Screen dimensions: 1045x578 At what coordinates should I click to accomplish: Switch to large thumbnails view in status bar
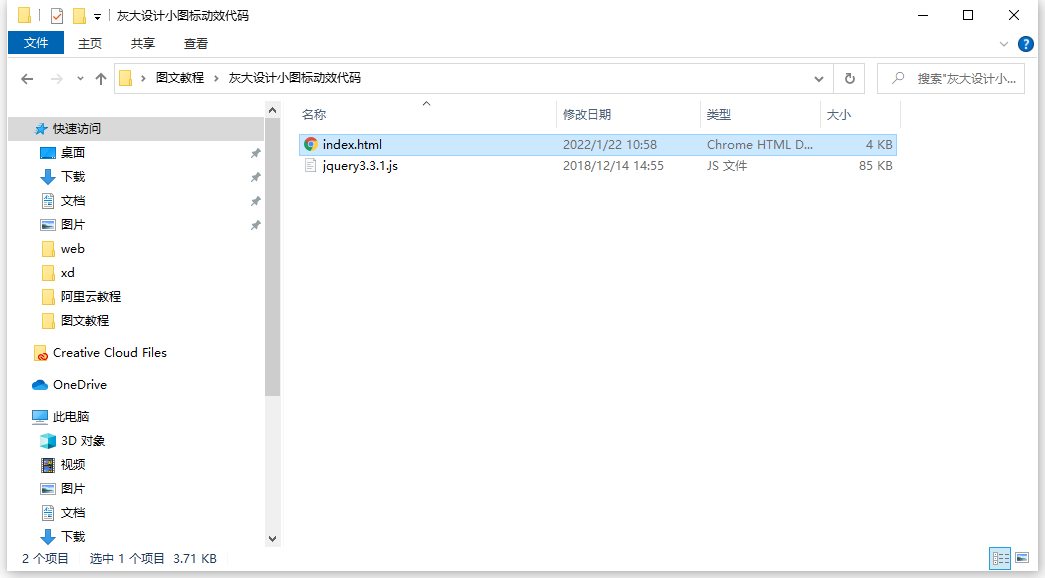pos(1022,558)
